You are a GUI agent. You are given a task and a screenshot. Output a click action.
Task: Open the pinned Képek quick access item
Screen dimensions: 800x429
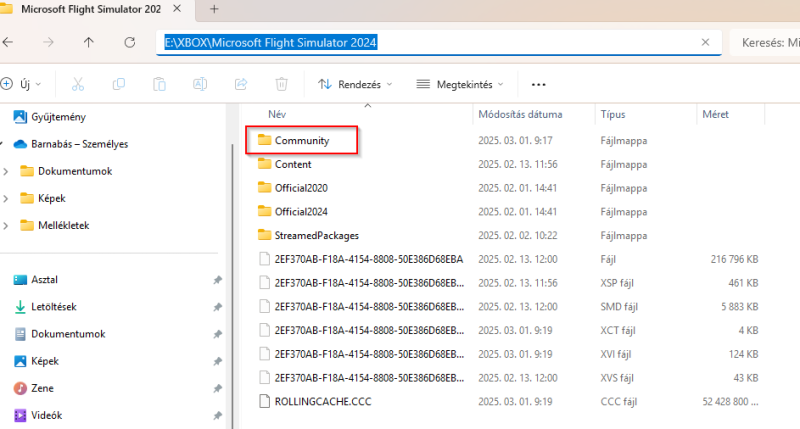[36, 361]
